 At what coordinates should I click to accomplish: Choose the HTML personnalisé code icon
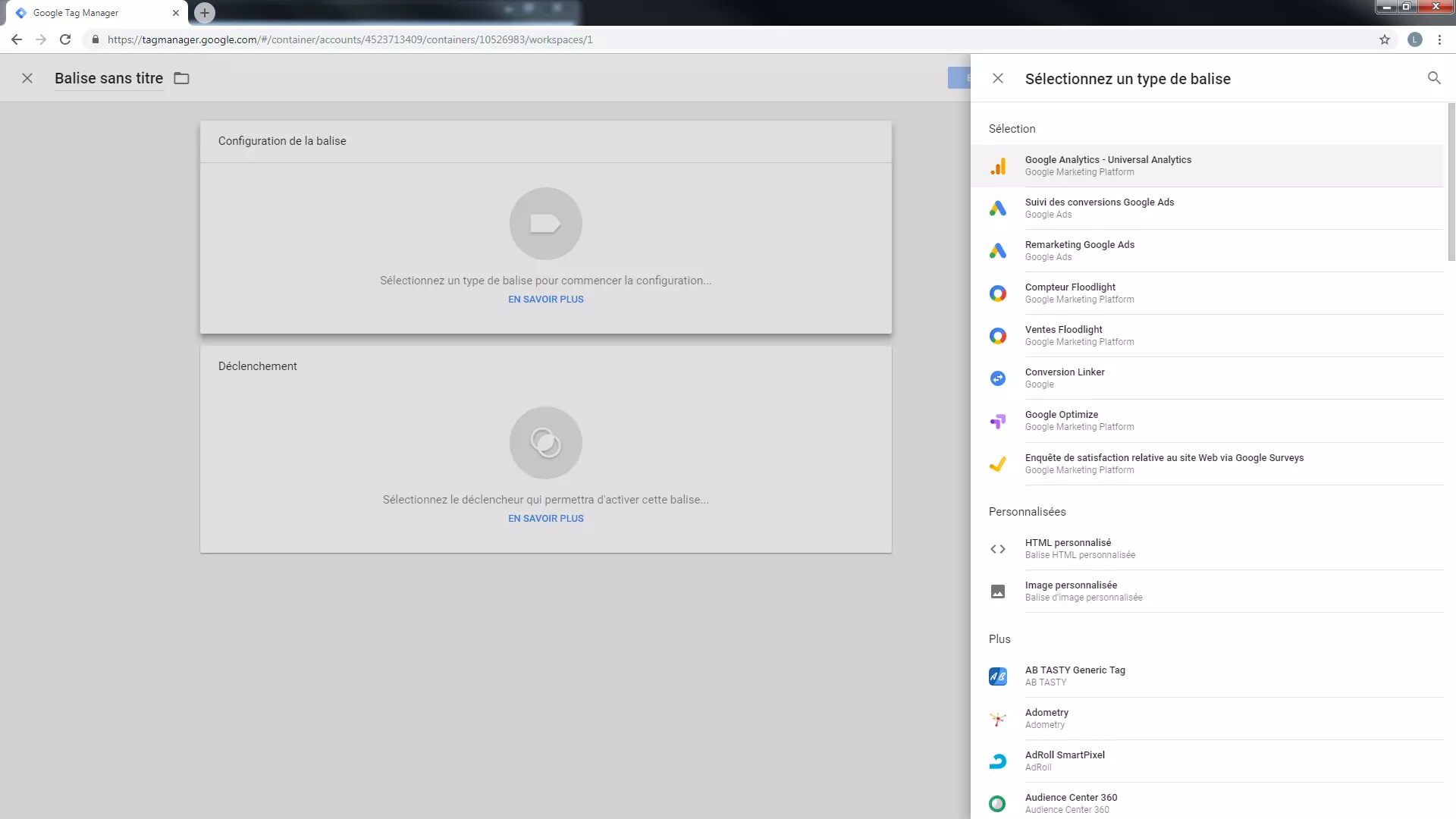click(998, 549)
